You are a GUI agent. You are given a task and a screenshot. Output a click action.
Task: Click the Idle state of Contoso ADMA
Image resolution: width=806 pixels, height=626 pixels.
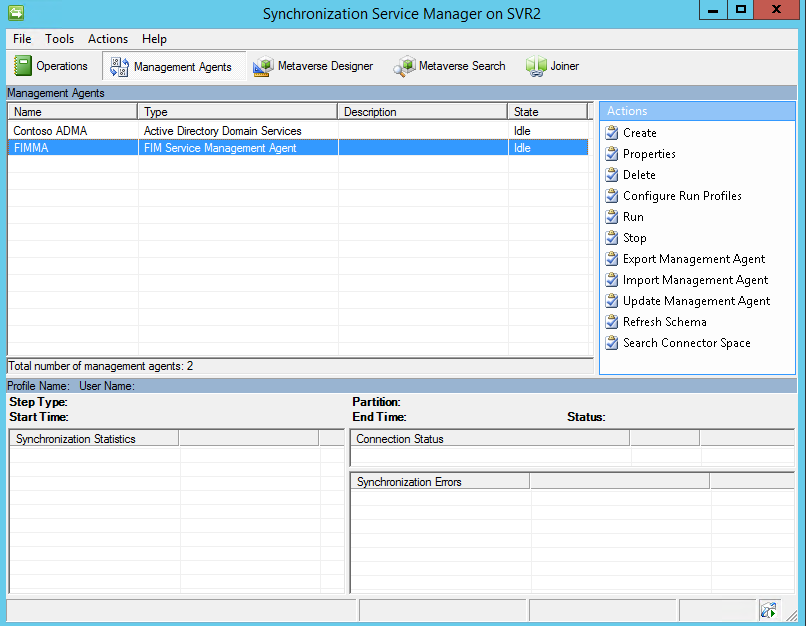522,131
